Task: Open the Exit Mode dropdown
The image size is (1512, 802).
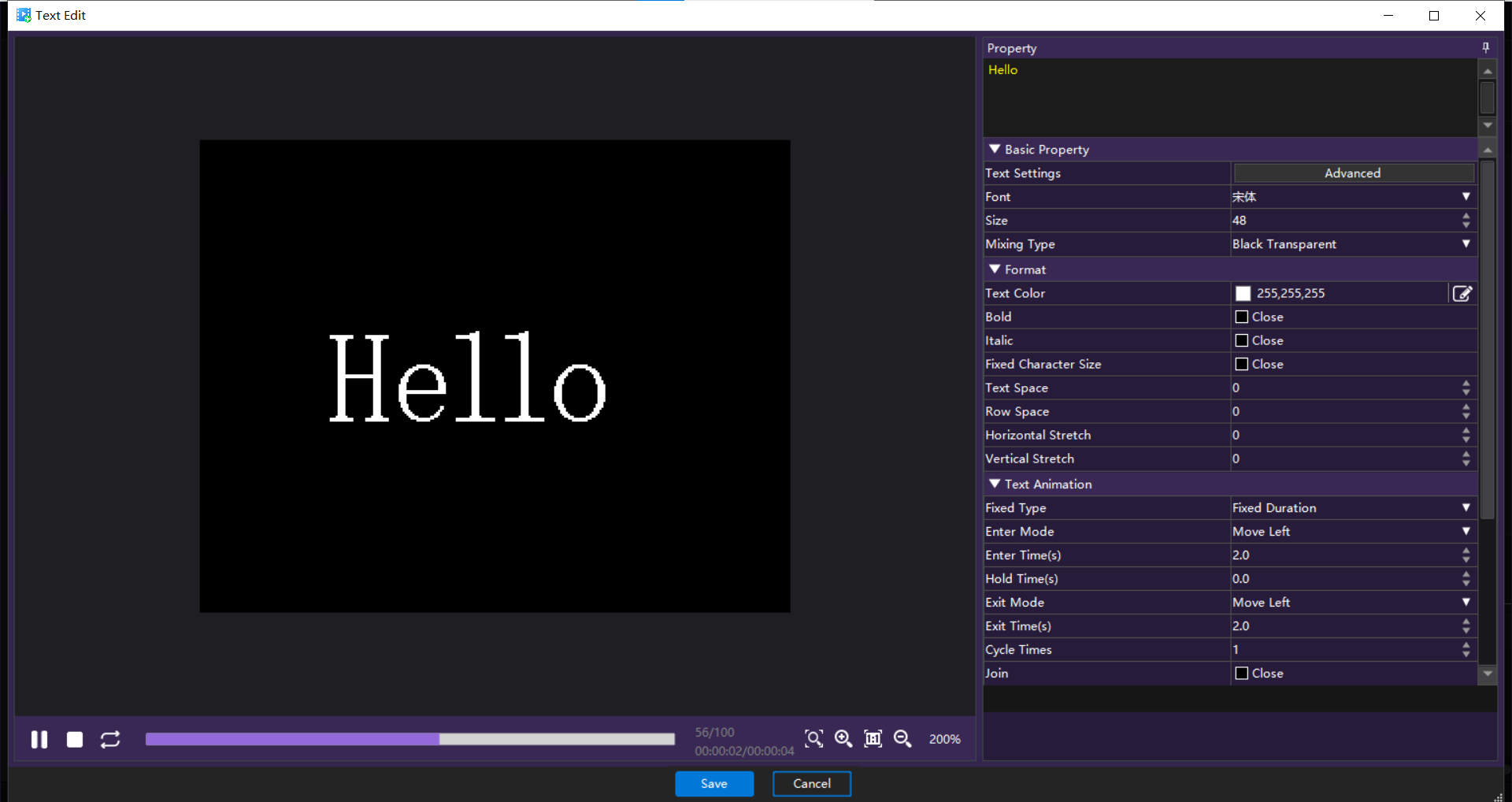Action: (x=1353, y=602)
